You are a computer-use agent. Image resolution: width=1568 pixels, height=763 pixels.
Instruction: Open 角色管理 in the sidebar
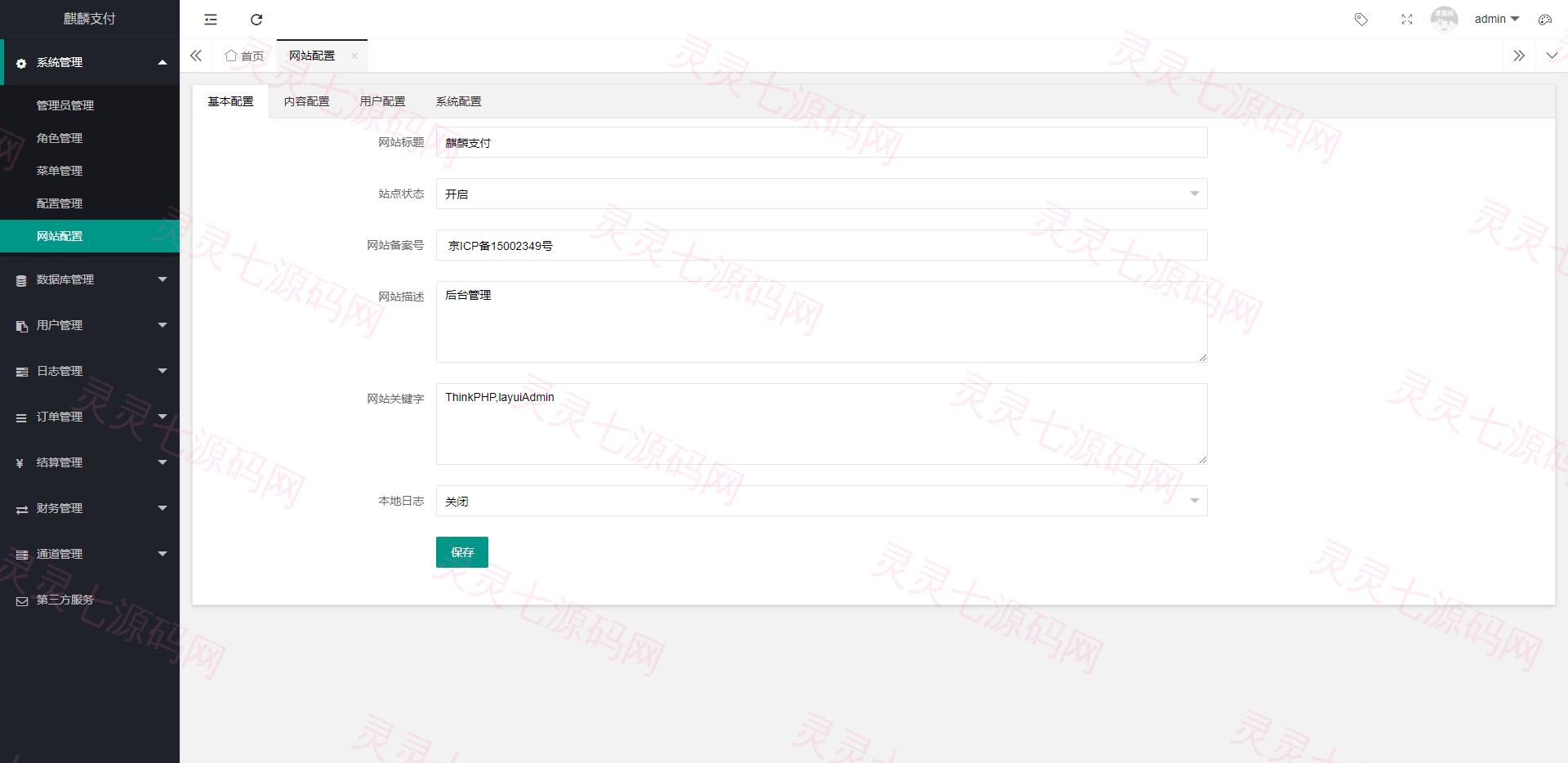(x=90, y=138)
